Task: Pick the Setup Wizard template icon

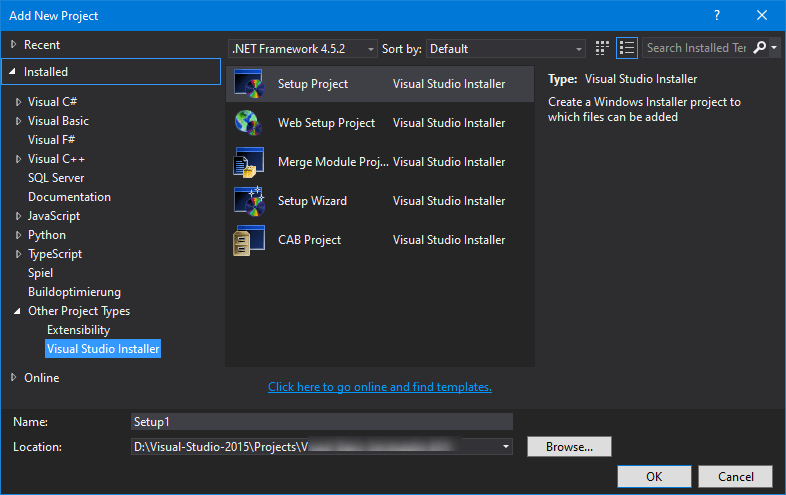Action: (247, 201)
